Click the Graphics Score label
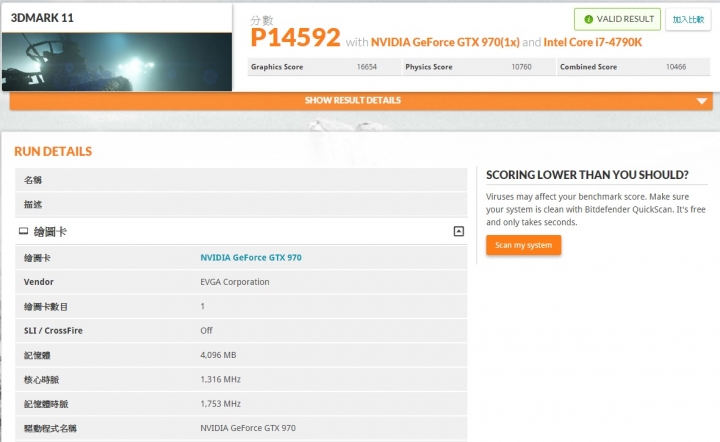The image size is (720, 442). coord(277,67)
